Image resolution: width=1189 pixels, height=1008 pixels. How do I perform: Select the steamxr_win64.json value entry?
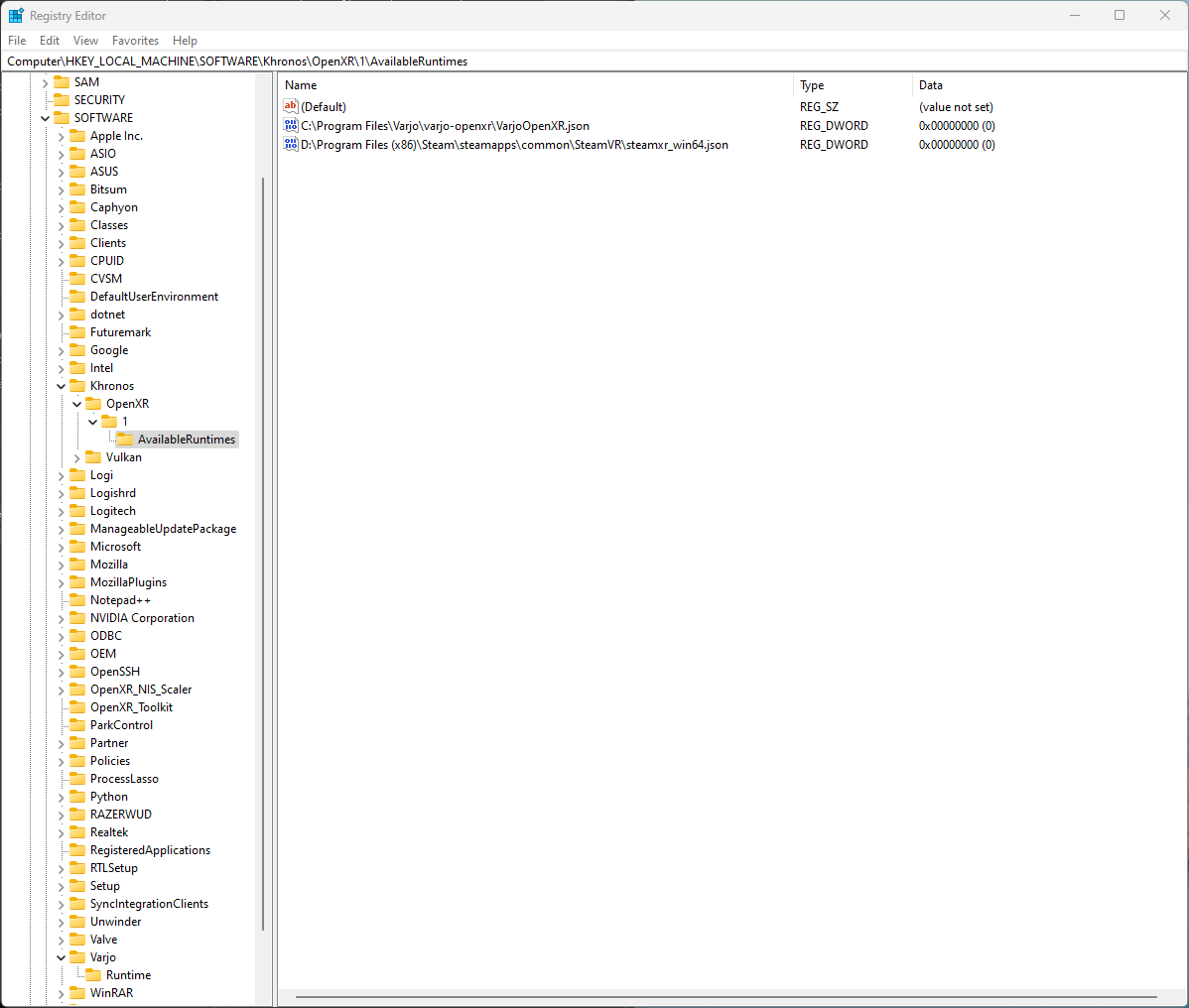point(514,145)
